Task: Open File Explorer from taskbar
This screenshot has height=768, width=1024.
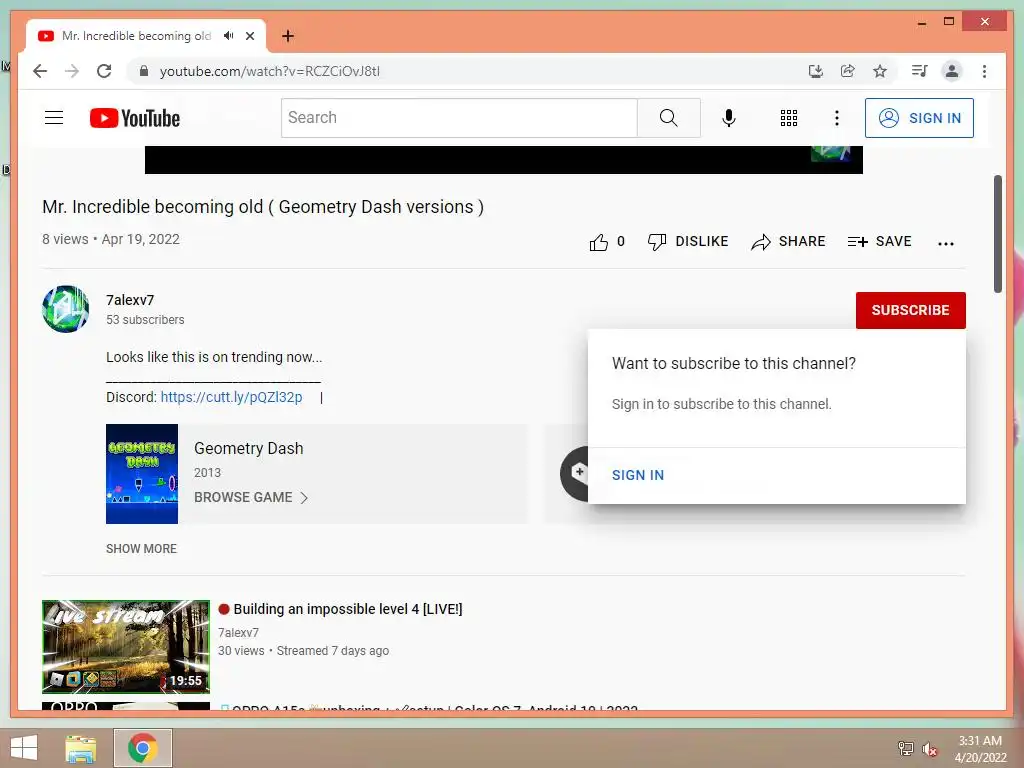Action: pos(80,748)
